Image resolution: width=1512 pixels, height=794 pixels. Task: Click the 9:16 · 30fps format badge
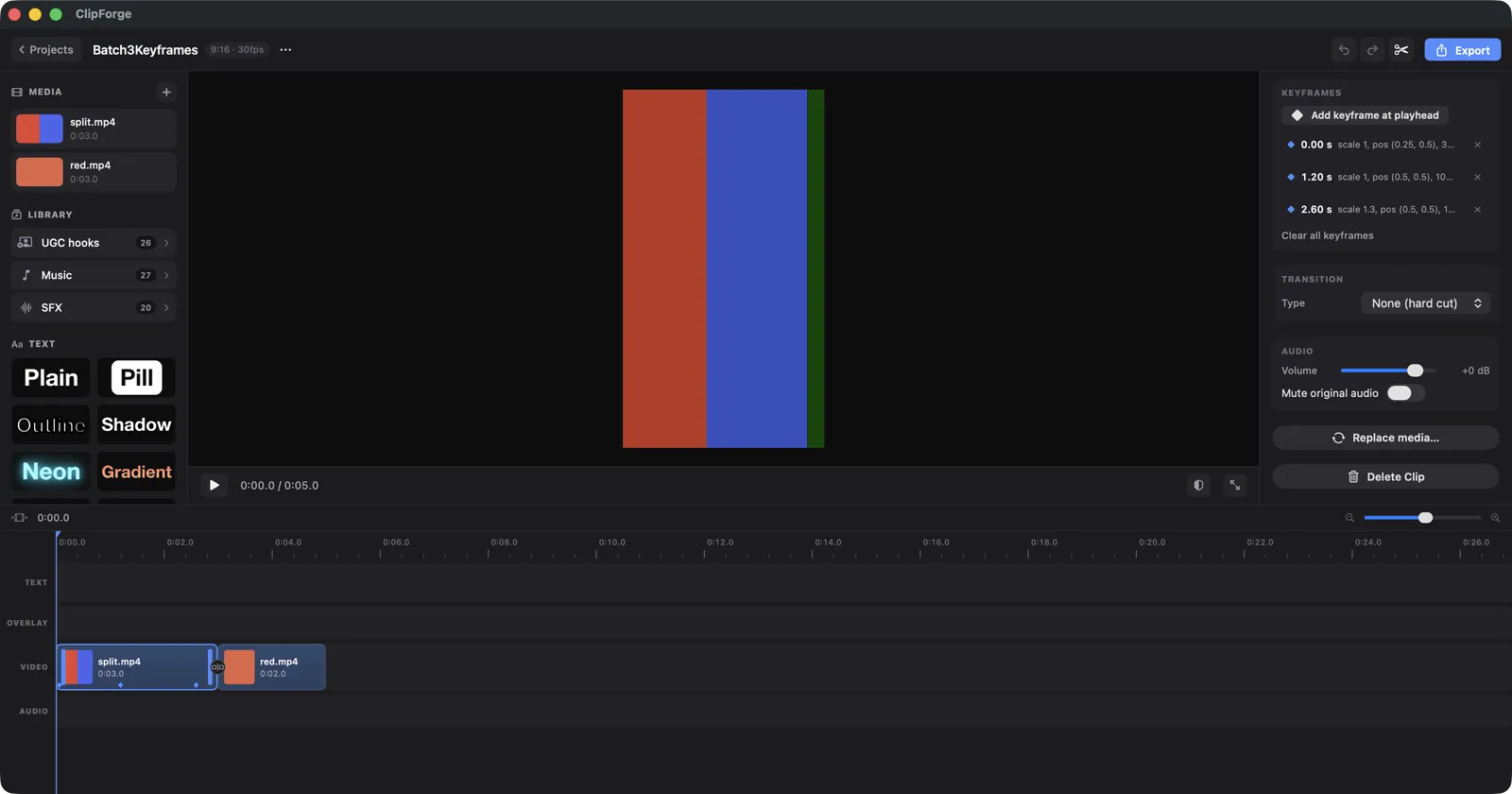237,50
